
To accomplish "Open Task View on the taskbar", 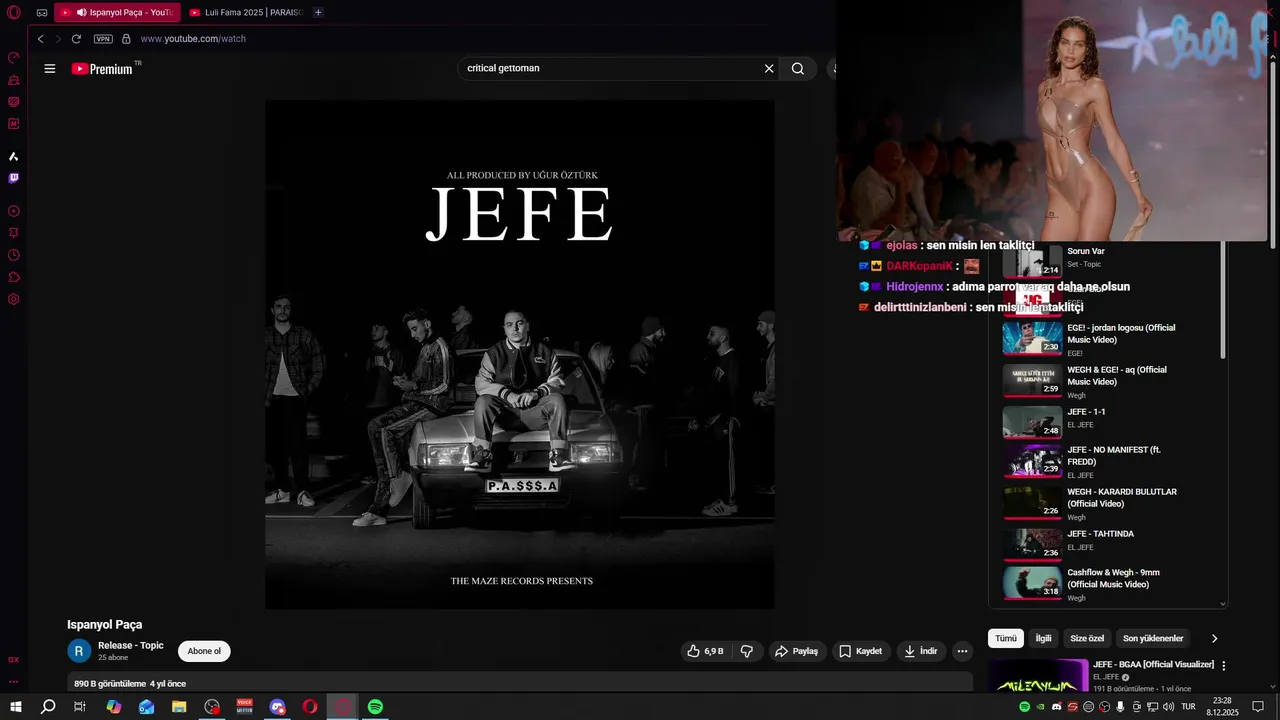I will [x=80, y=707].
